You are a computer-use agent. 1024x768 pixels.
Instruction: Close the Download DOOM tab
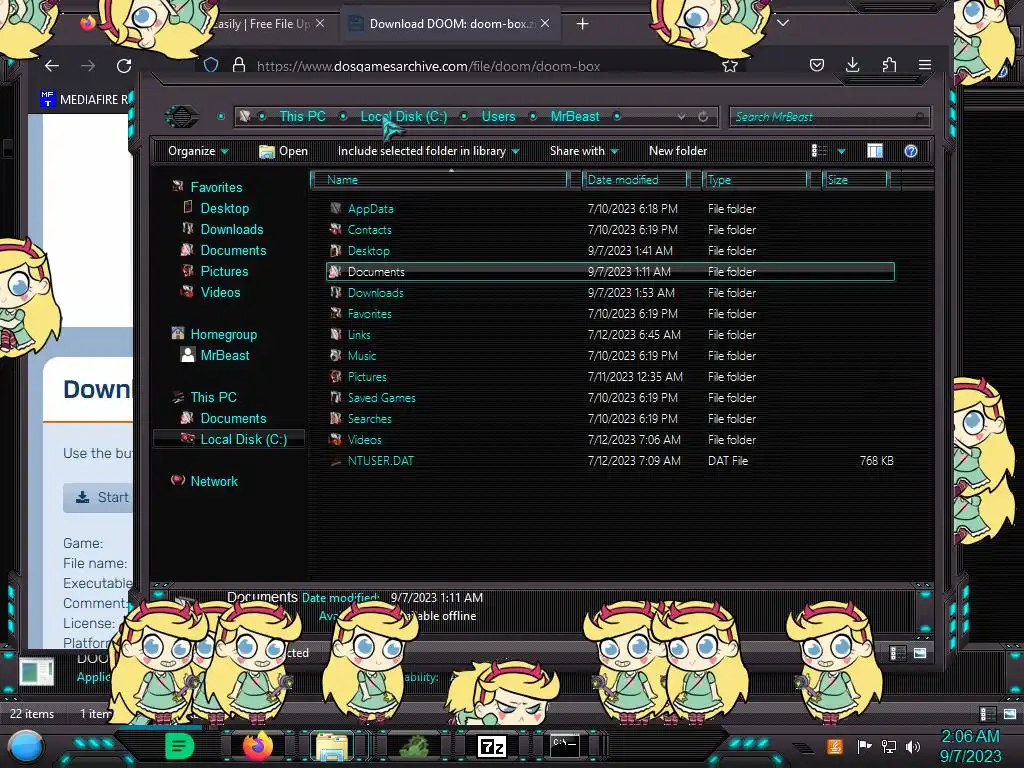tap(545, 24)
